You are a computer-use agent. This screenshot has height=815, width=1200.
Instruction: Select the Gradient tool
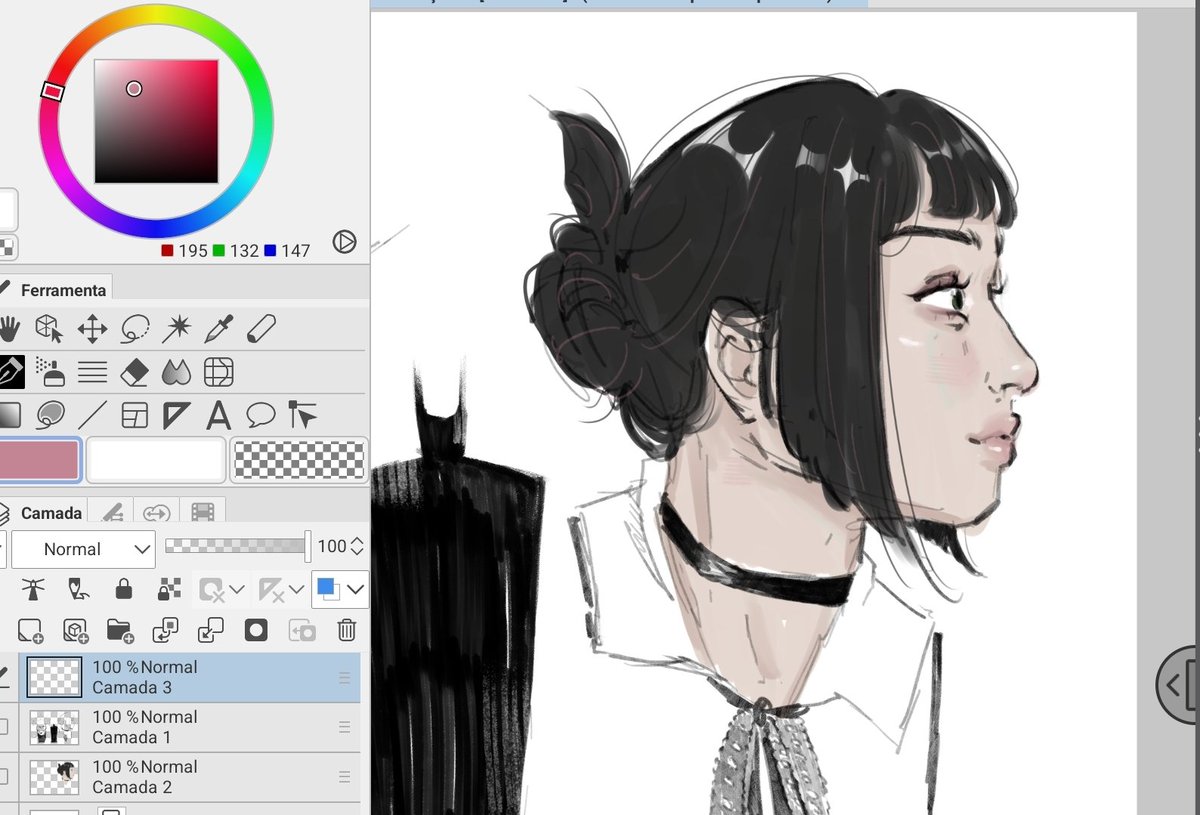tap(9, 414)
